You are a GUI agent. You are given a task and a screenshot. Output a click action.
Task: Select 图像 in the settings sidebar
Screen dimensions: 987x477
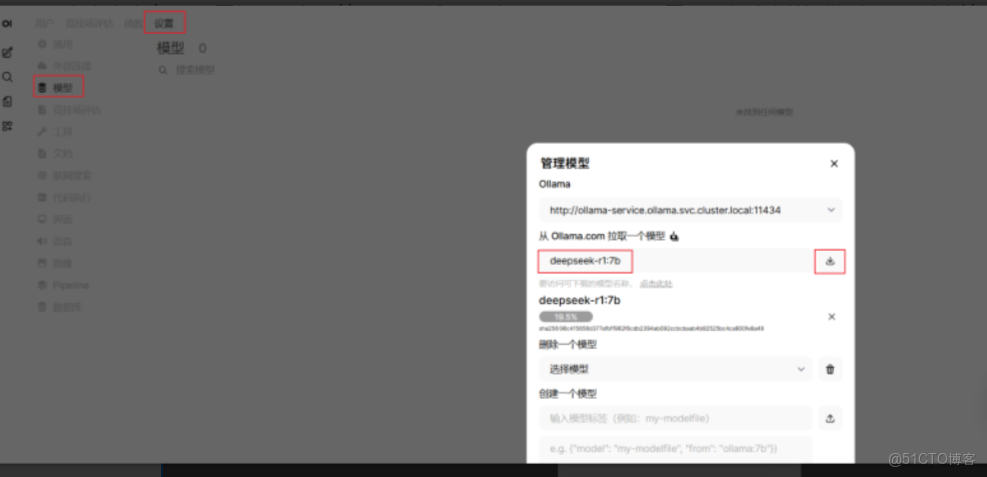pyautogui.click(x=55, y=263)
